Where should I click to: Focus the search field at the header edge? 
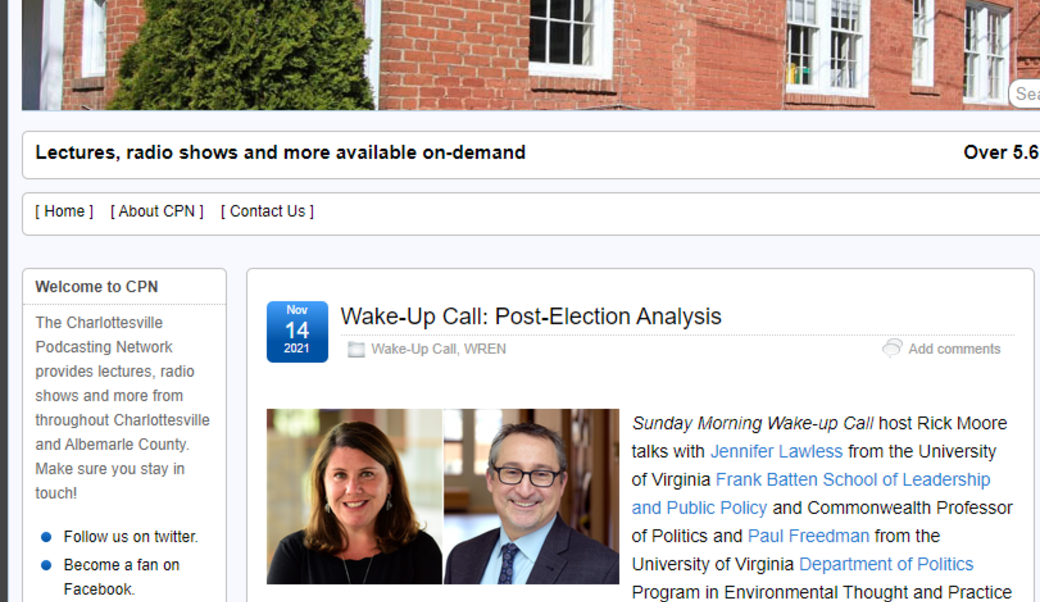pyautogui.click(x=1026, y=94)
